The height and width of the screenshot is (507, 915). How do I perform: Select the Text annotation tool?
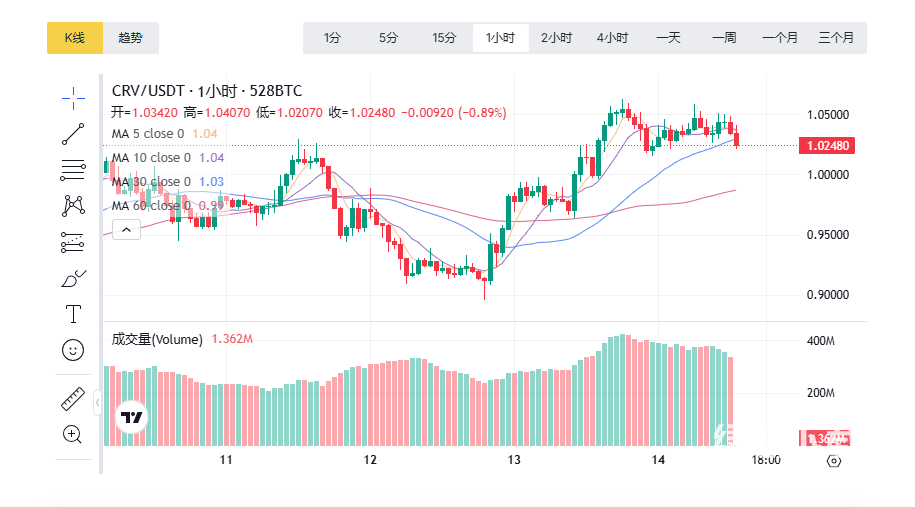coord(73,314)
